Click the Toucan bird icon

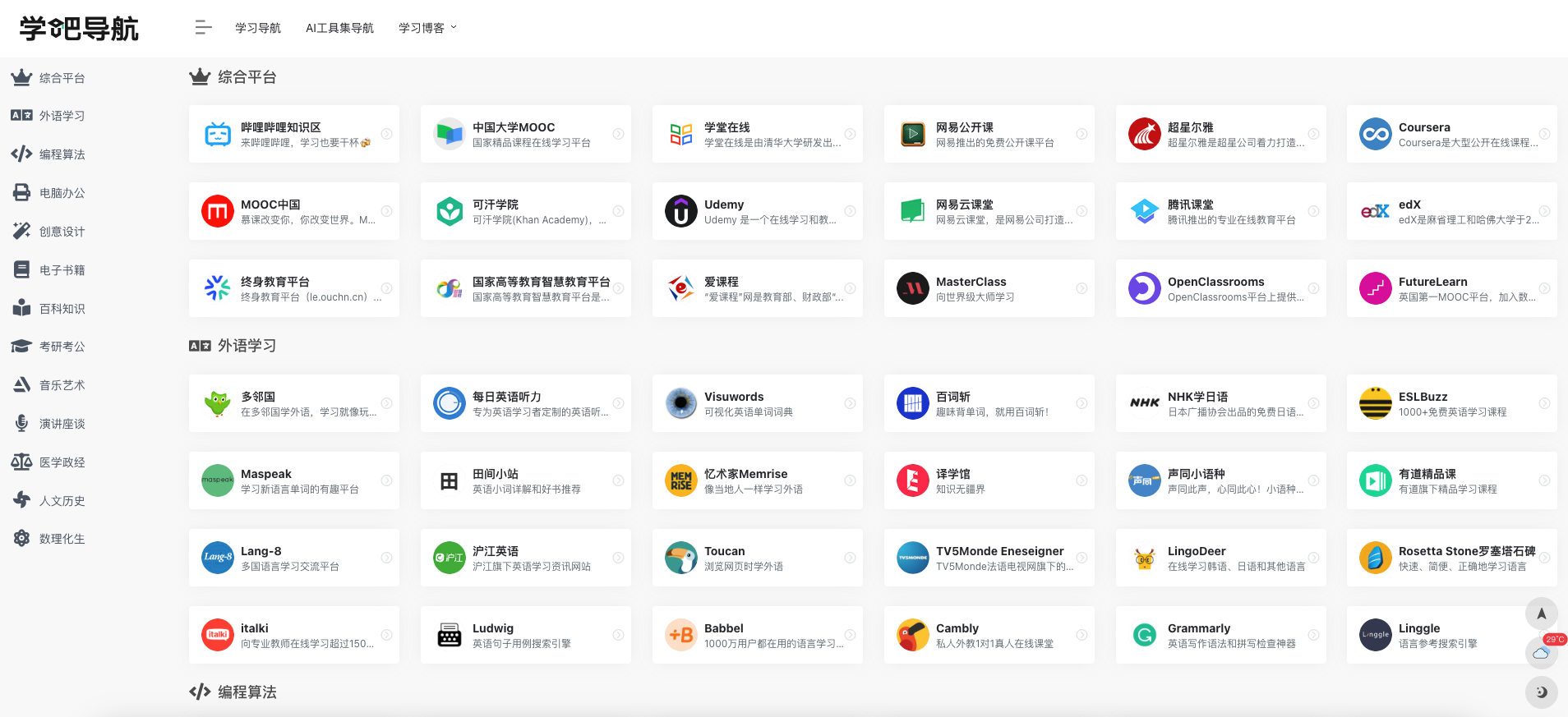point(681,558)
